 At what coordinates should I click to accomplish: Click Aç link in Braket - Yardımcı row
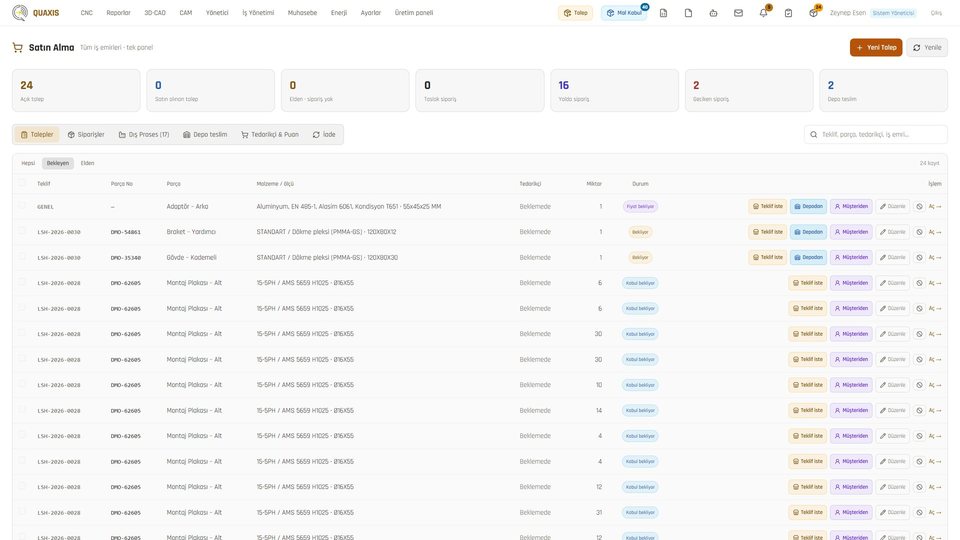pyautogui.click(x=935, y=232)
